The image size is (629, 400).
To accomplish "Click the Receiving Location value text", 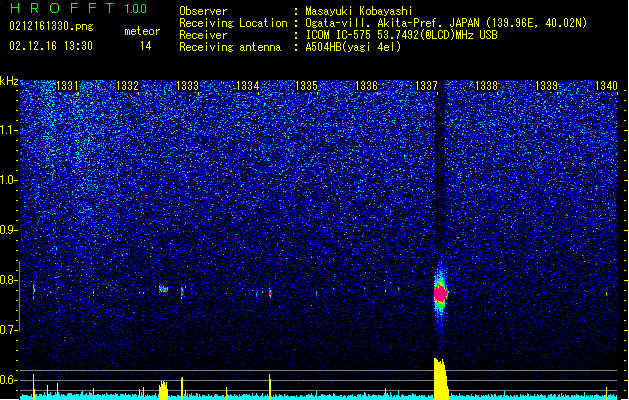I will (446, 23).
